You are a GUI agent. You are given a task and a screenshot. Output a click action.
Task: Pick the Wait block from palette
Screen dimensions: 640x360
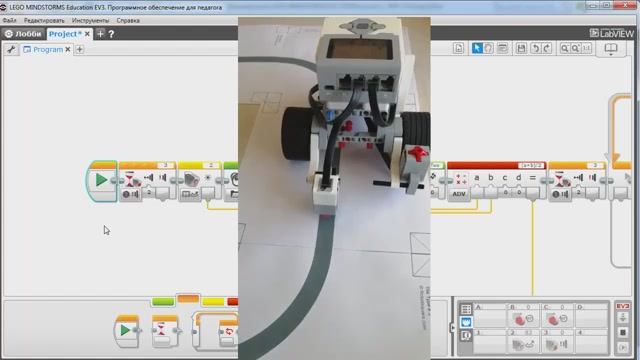coord(164,331)
